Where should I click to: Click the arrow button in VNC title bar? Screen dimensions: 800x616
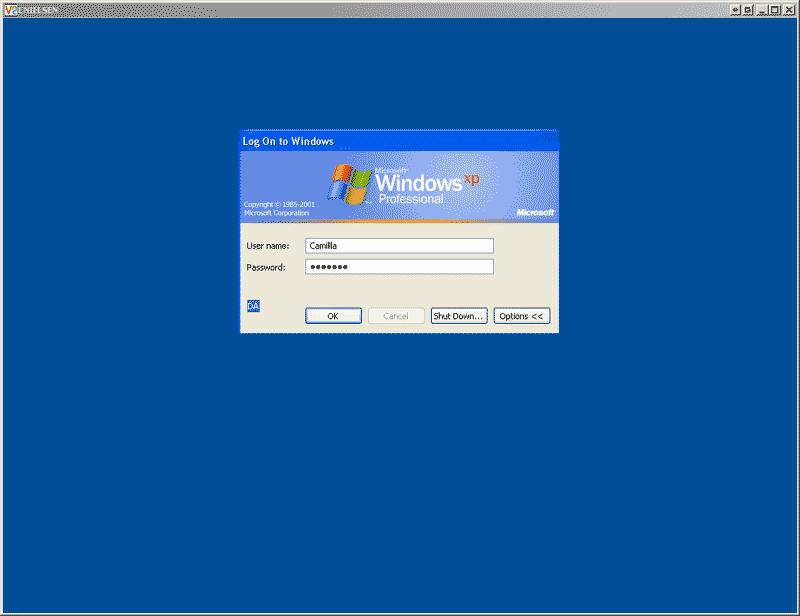point(735,10)
